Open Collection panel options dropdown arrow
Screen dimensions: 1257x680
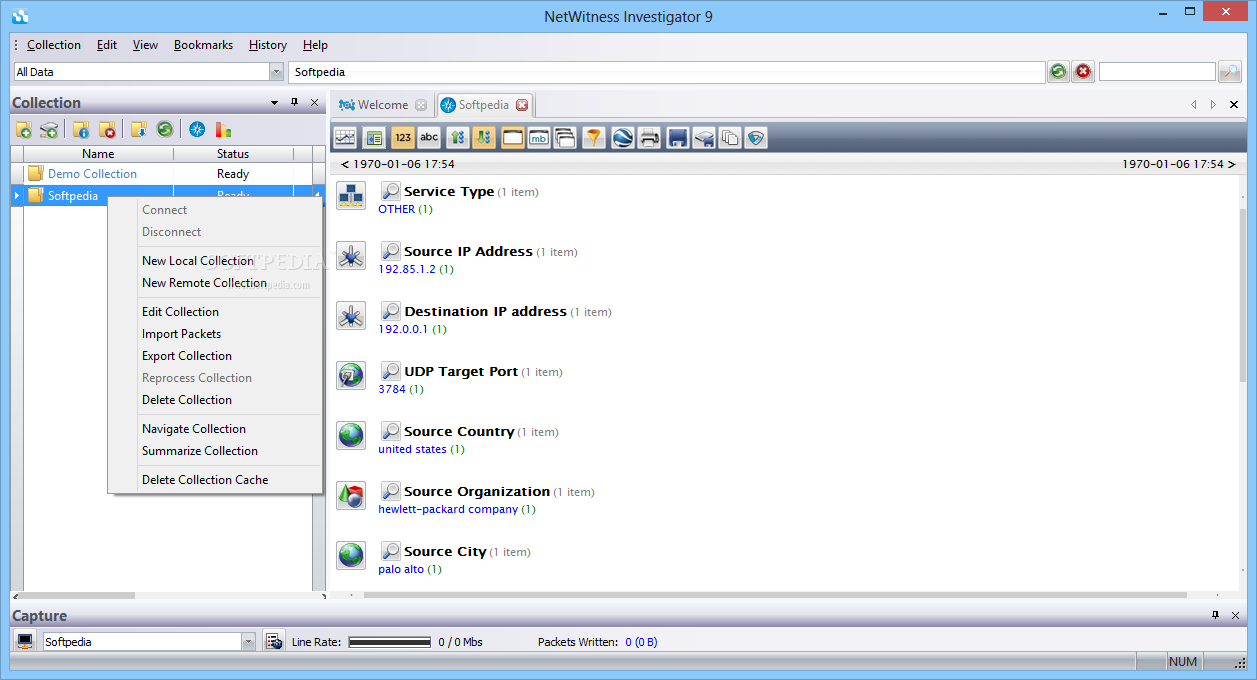pyautogui.click(x=275, y=103)
